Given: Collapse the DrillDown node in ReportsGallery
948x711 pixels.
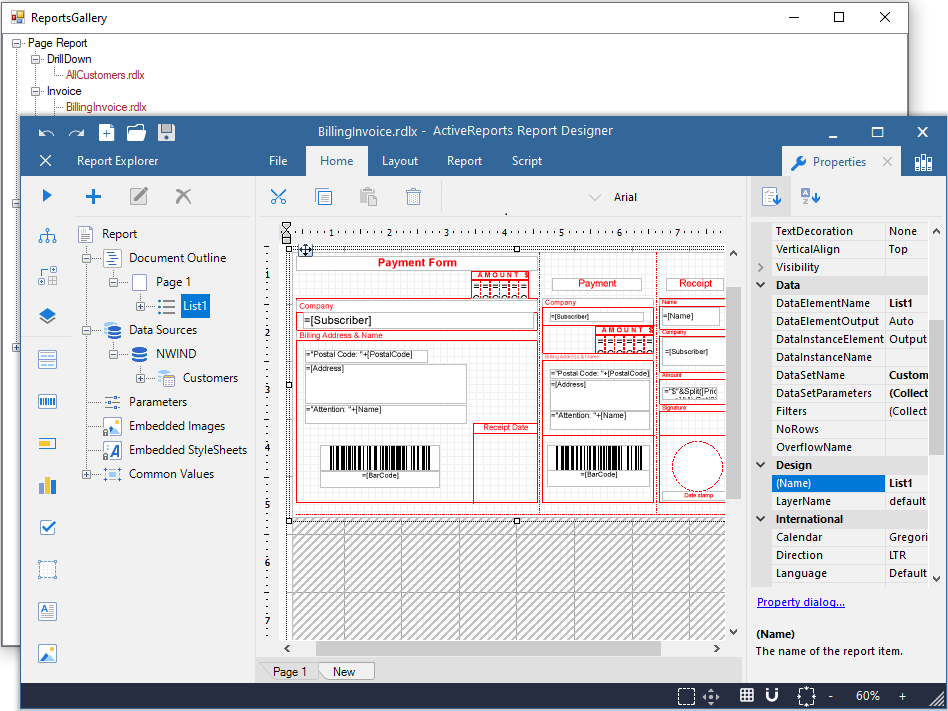Looking at the screenshot, I should pos(36,59).
